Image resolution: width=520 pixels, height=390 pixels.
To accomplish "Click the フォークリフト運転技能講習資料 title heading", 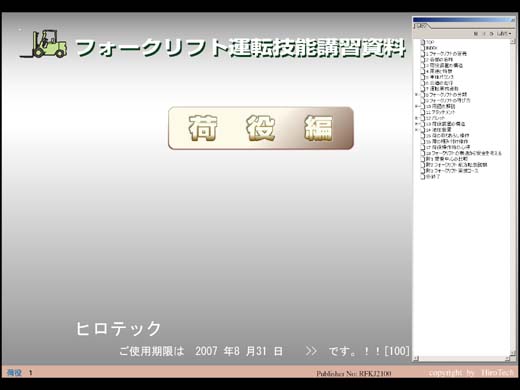I will coord(241,48).
